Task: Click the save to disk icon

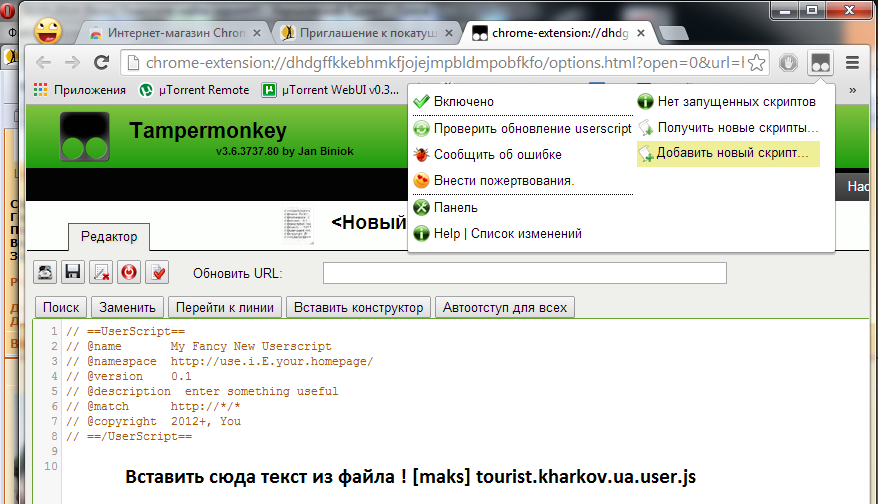Action: [45, 272]
